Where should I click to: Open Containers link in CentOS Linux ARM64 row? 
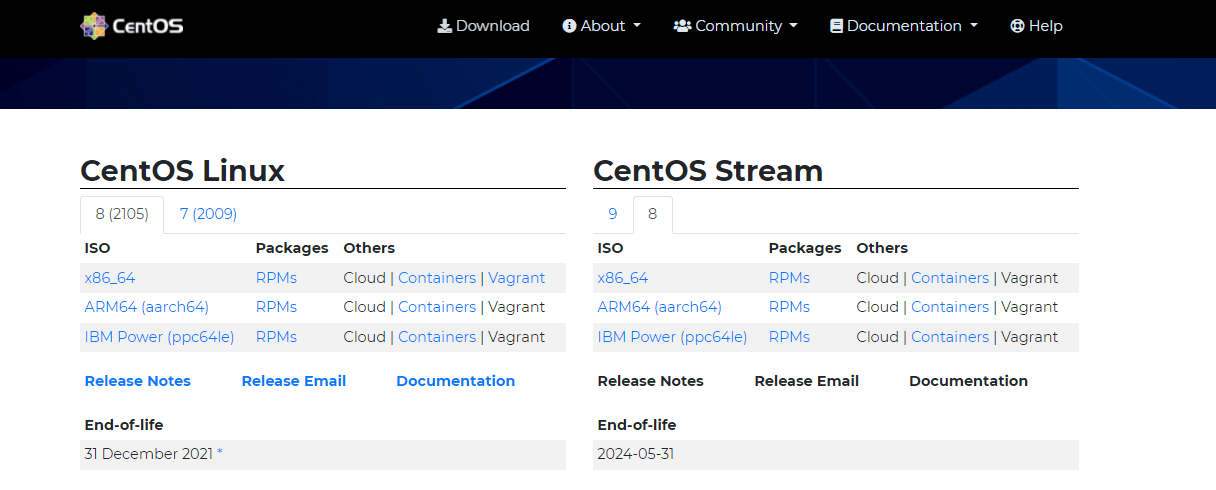[437, 307]
